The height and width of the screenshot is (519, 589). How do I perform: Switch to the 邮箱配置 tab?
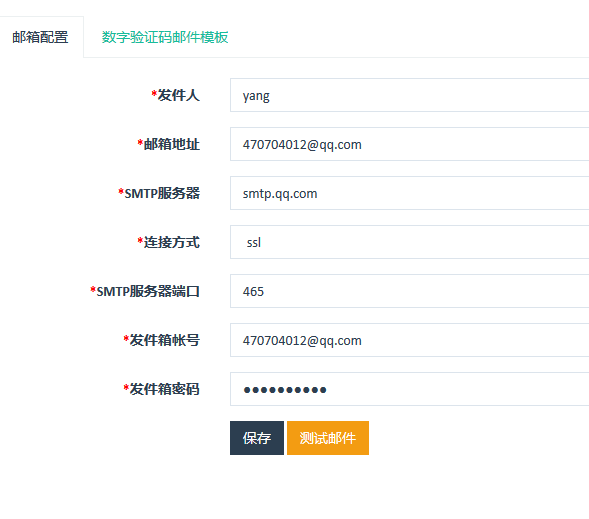pyautogui.click(x=41, y=37)
